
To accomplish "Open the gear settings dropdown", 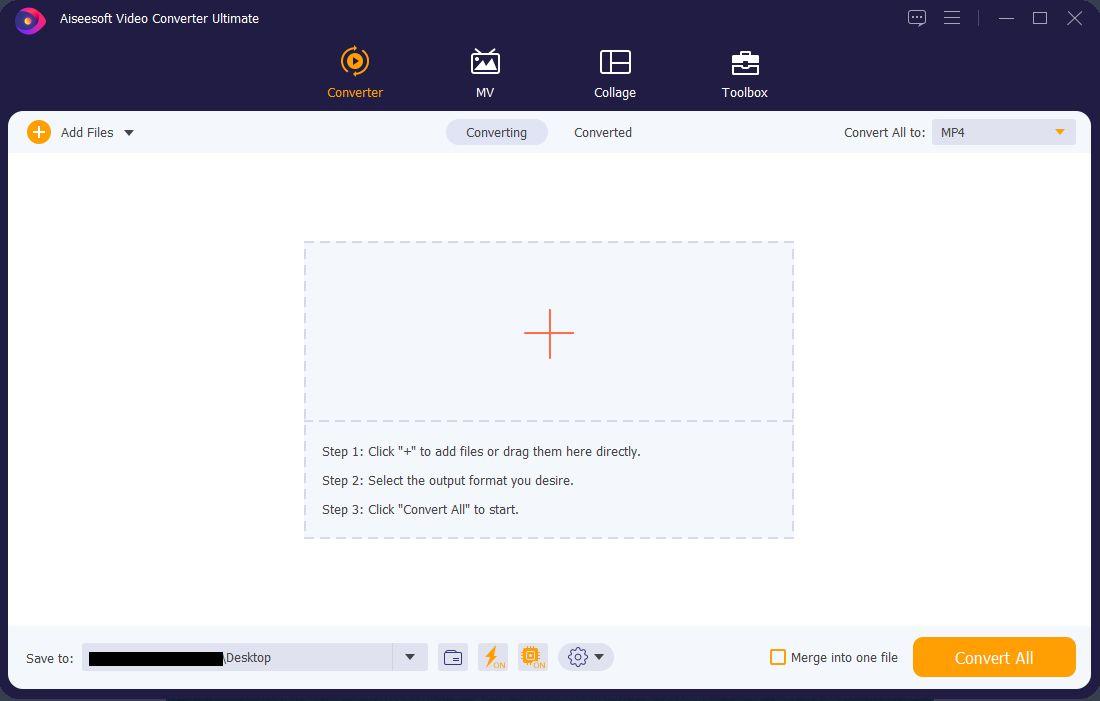I will pyautogui.click(x=586, y=657).
